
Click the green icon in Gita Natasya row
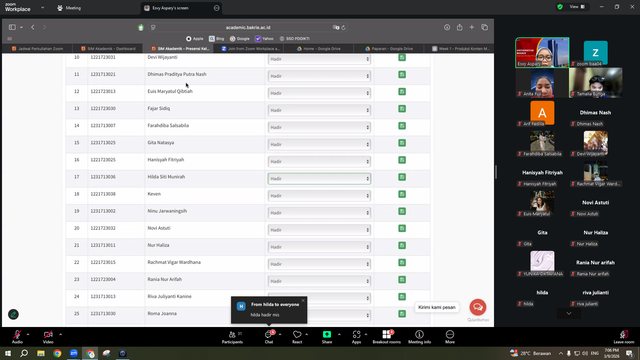point(402,143)
